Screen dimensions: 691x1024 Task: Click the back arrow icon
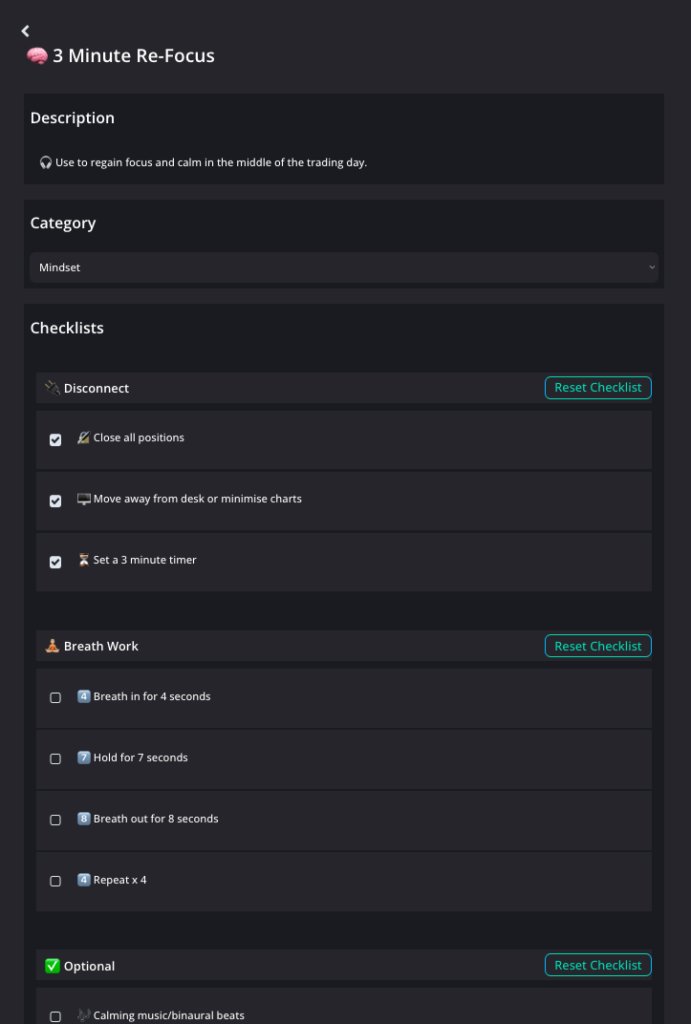click(26, 31)
